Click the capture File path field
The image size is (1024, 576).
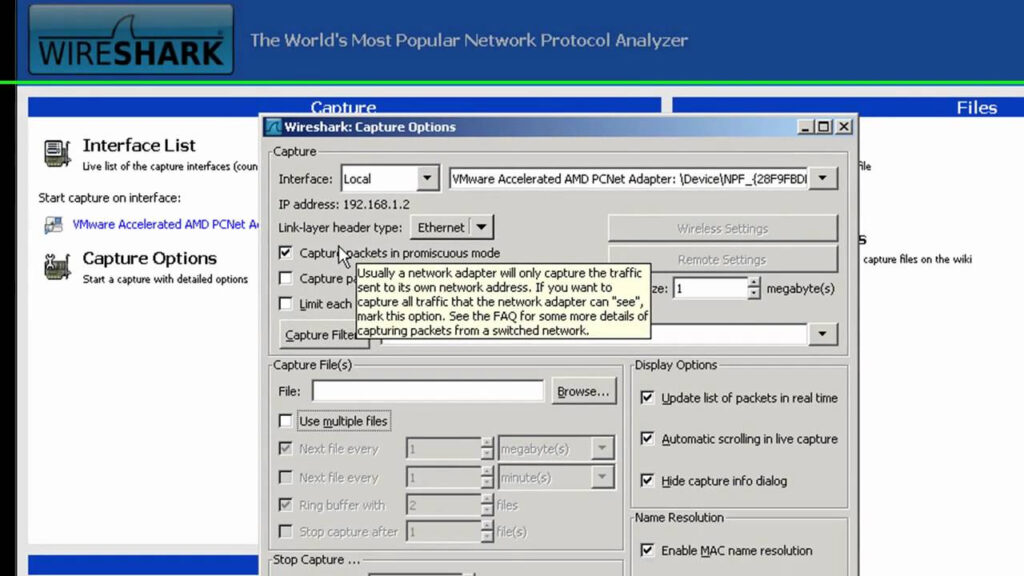pos(428,391)
